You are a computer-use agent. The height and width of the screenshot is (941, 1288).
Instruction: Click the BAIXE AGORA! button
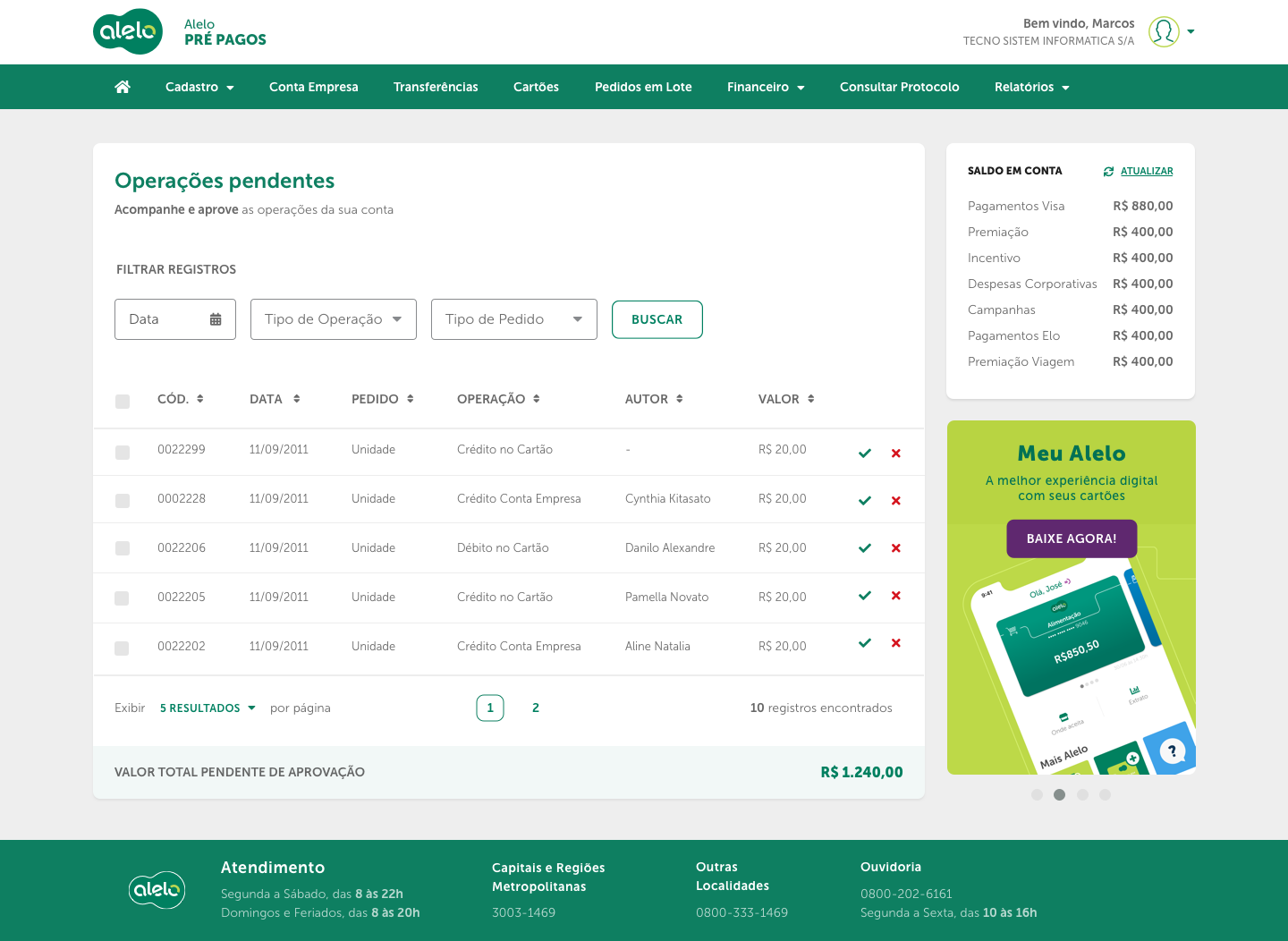click(x=1072, y=538)
